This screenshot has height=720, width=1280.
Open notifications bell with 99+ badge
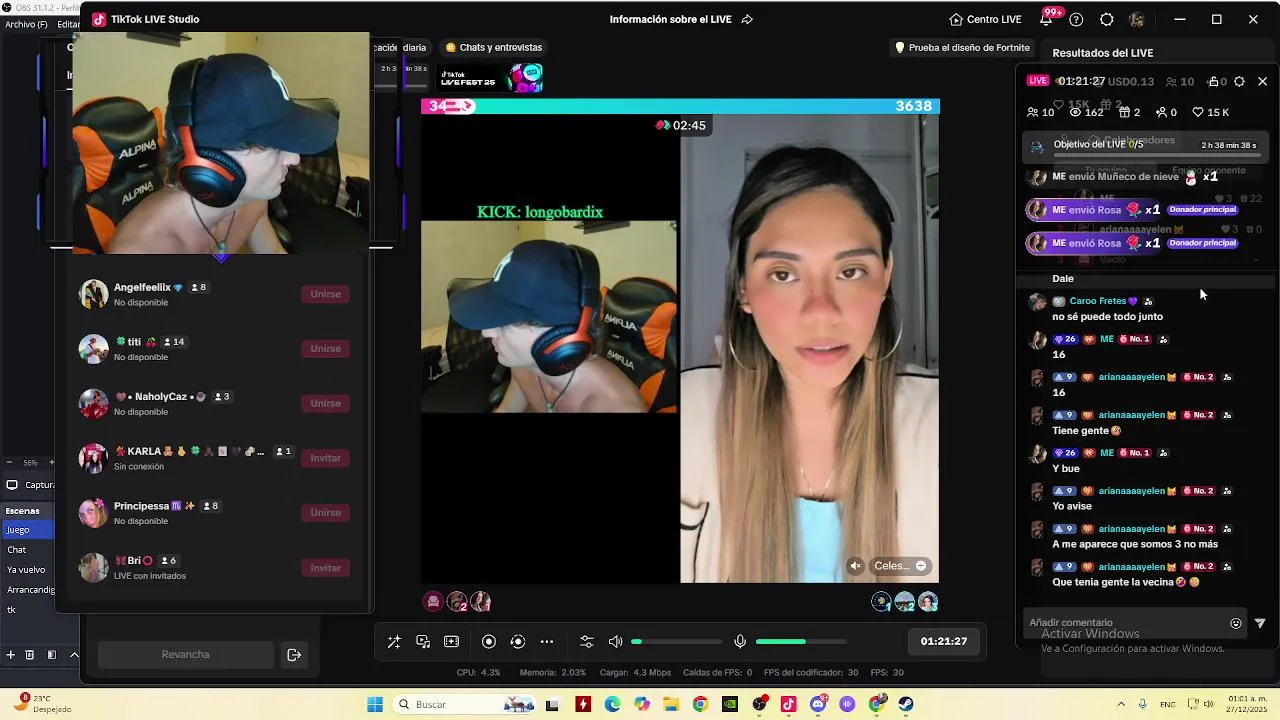point(1046,19)
